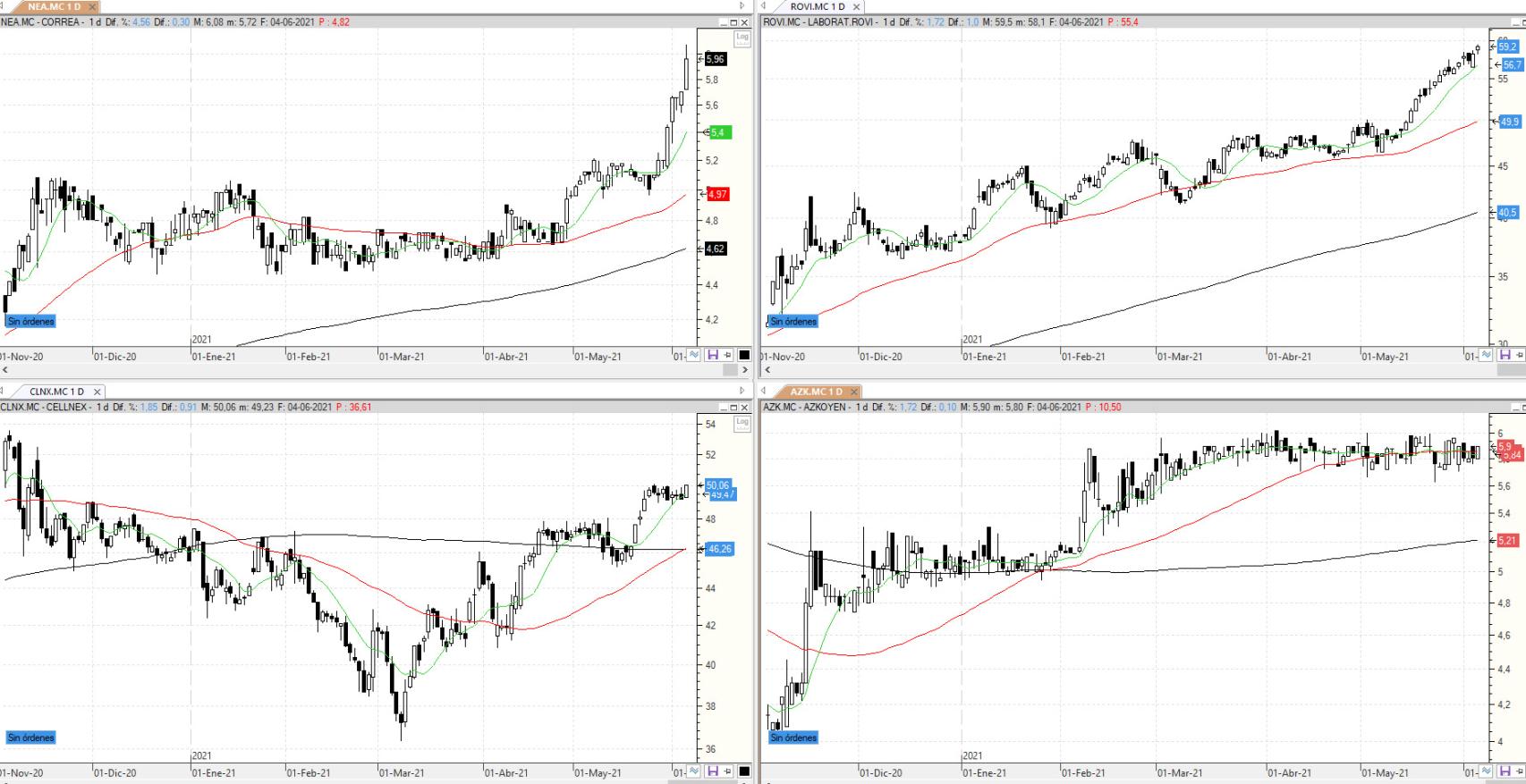Click the left tab-scroll arrow beside the AZK.MC tab
1526x784 pixels.
click(x=764, y=392)
